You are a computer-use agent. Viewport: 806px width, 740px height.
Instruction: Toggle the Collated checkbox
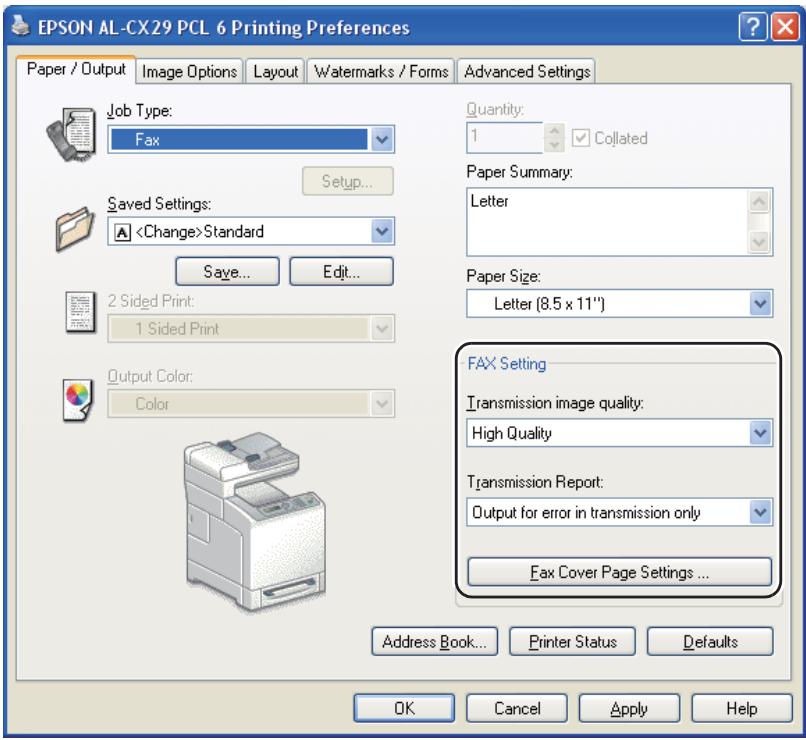point(580,138)
